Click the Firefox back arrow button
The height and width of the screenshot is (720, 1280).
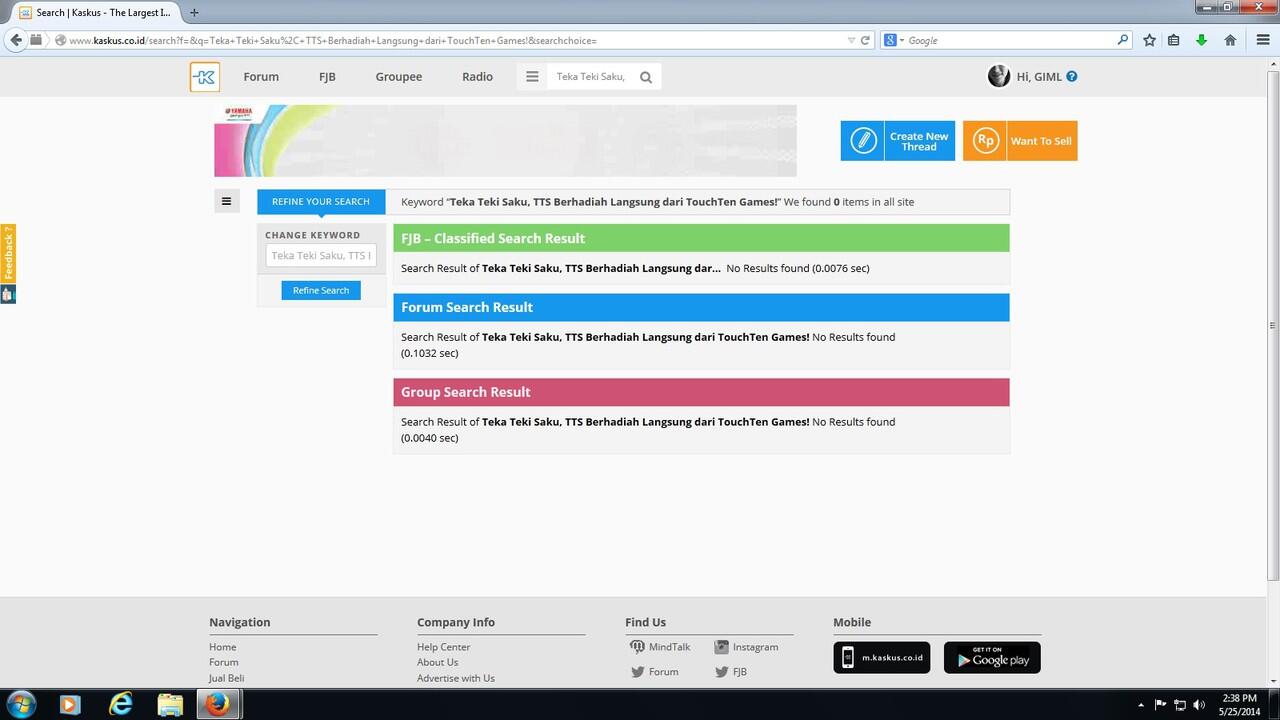(15, 40)
